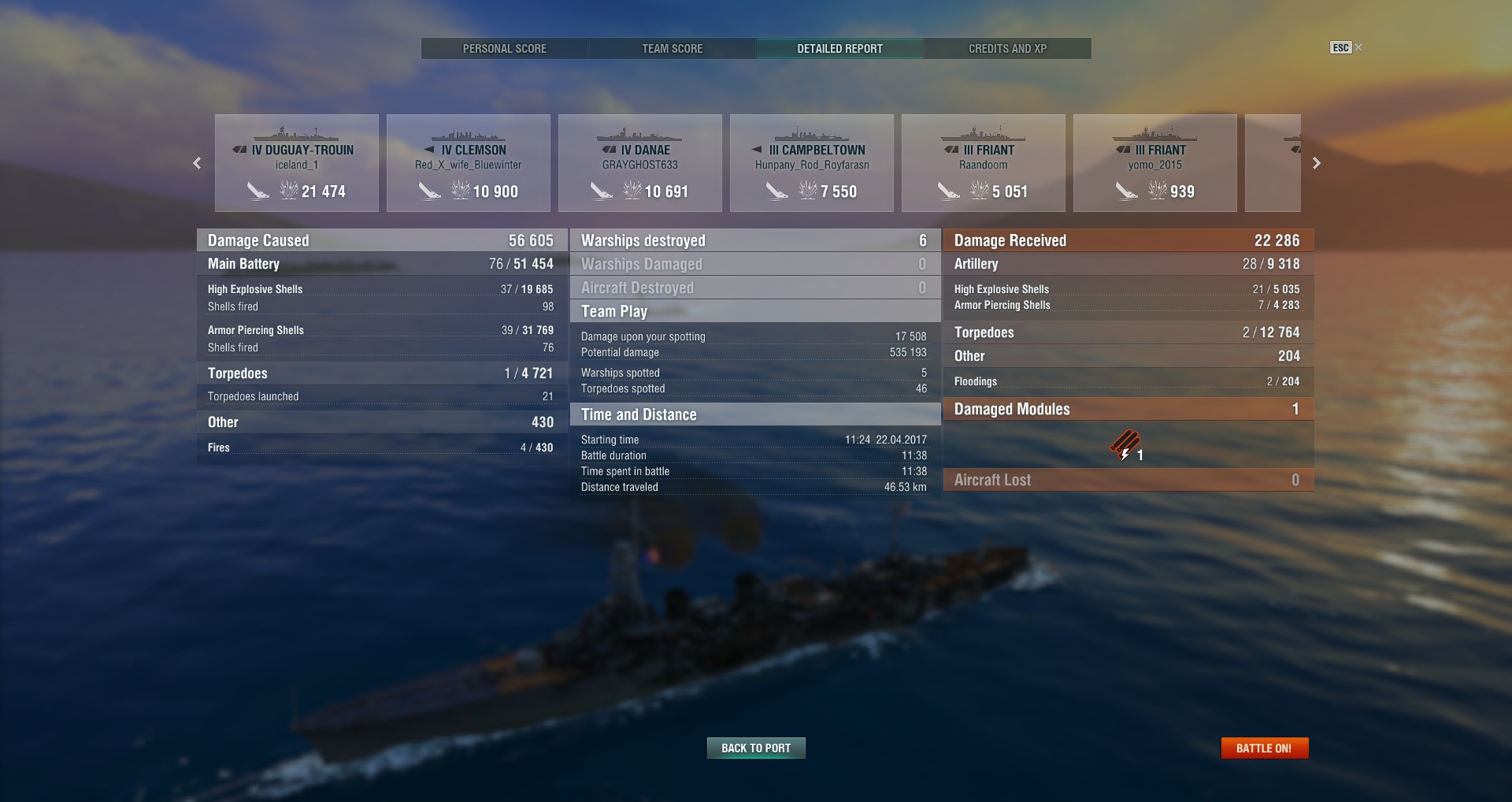Click the Campbeltown ship silhouette icon
This screenshot has width=1512, height=802.
811,133
